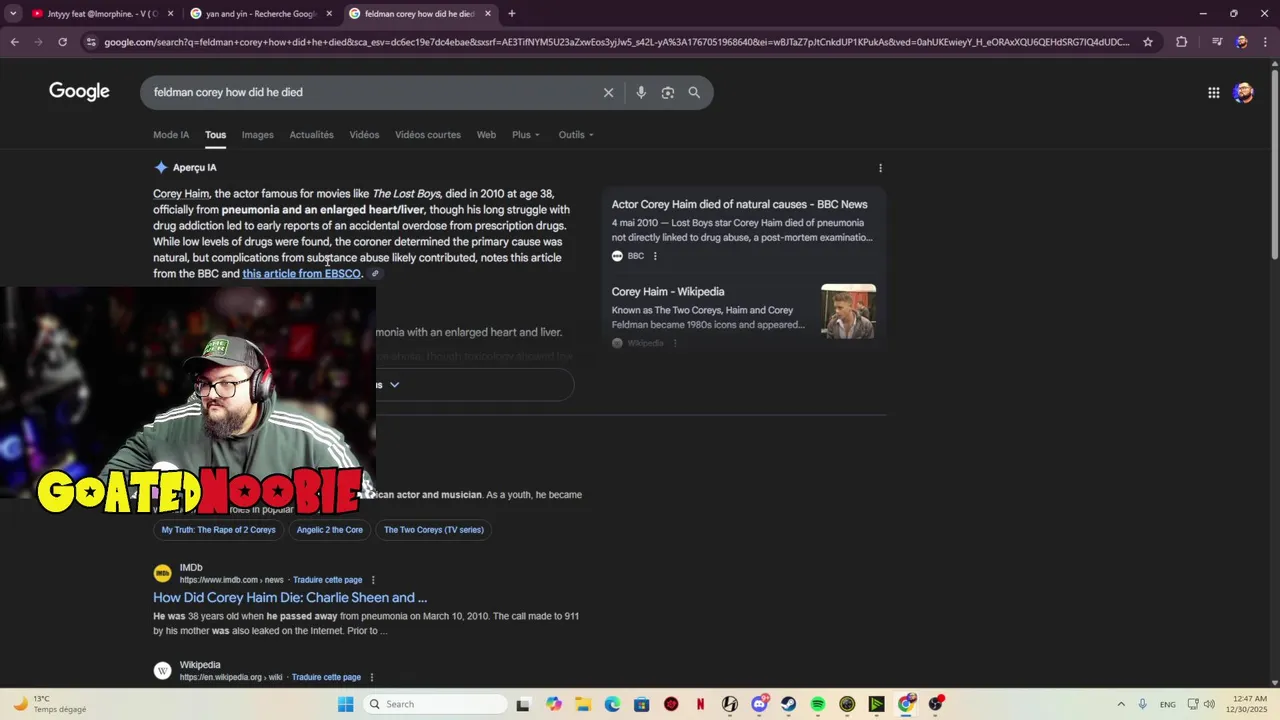1280x720 pixels.
Task: Open Task View on the taskbar
Action: [x=522, y=704]
